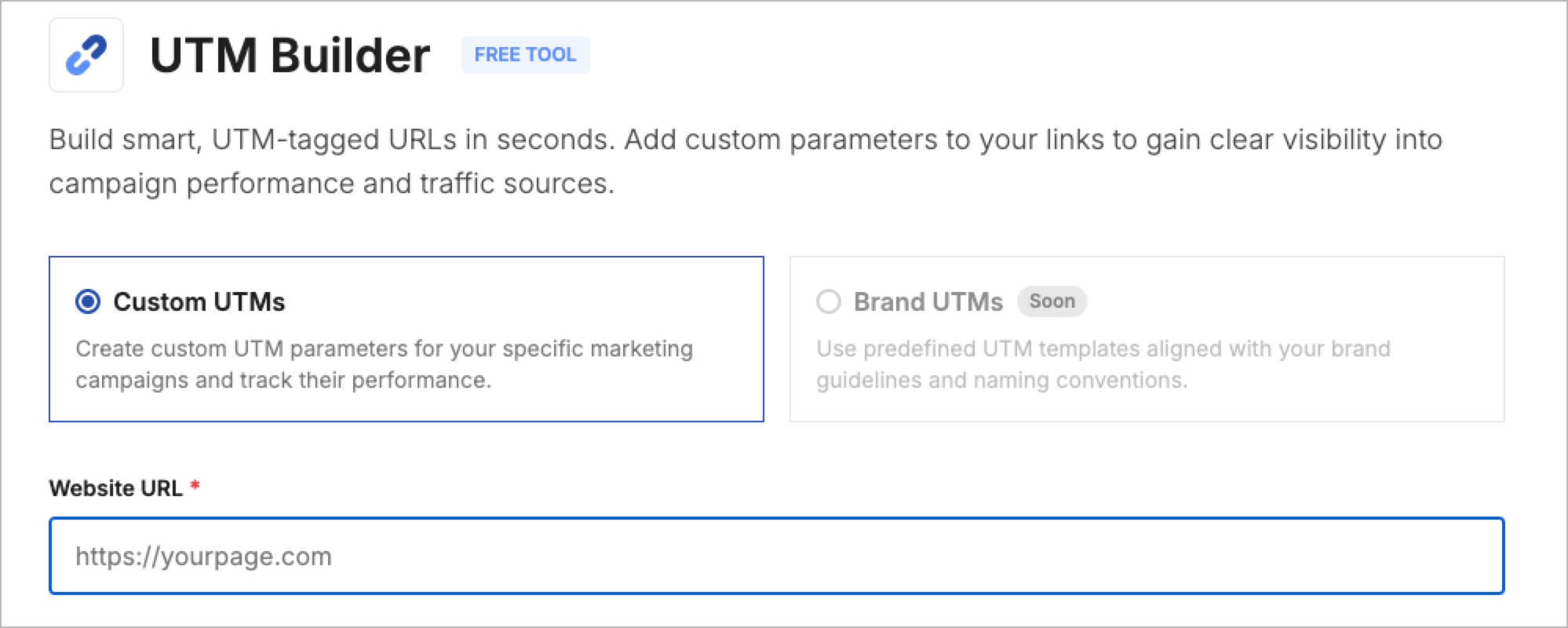Image resolution: width=1568 pixels, height=628 pixels.
Task: Click 'guidelines and naming conventions' text
Action: tap(1001, 381)
